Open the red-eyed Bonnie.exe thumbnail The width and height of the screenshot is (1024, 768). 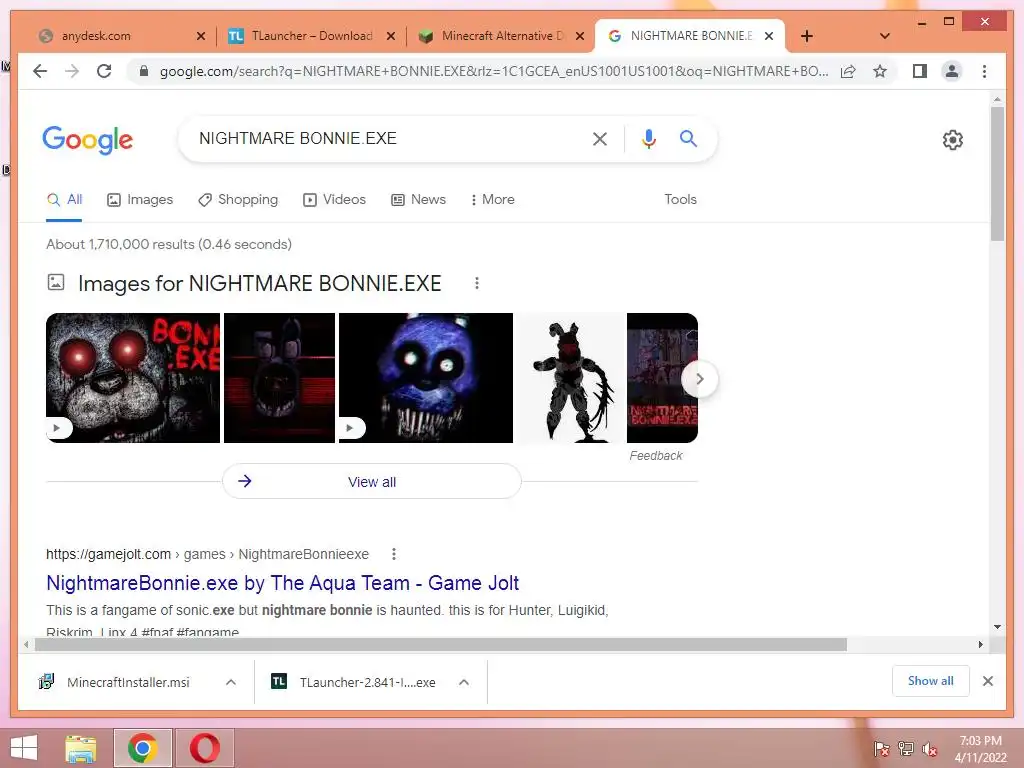(x=133, y=377)
